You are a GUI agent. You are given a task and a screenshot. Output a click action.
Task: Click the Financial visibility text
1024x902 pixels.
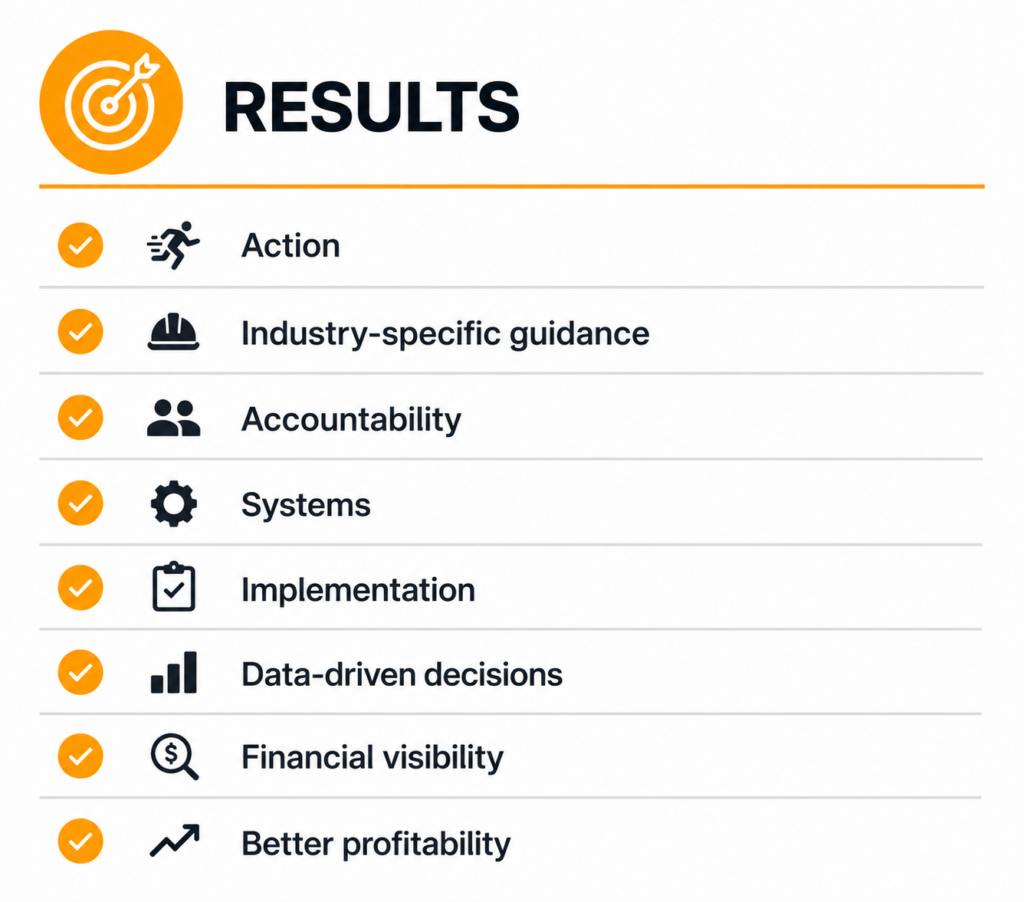coord(372,759)
